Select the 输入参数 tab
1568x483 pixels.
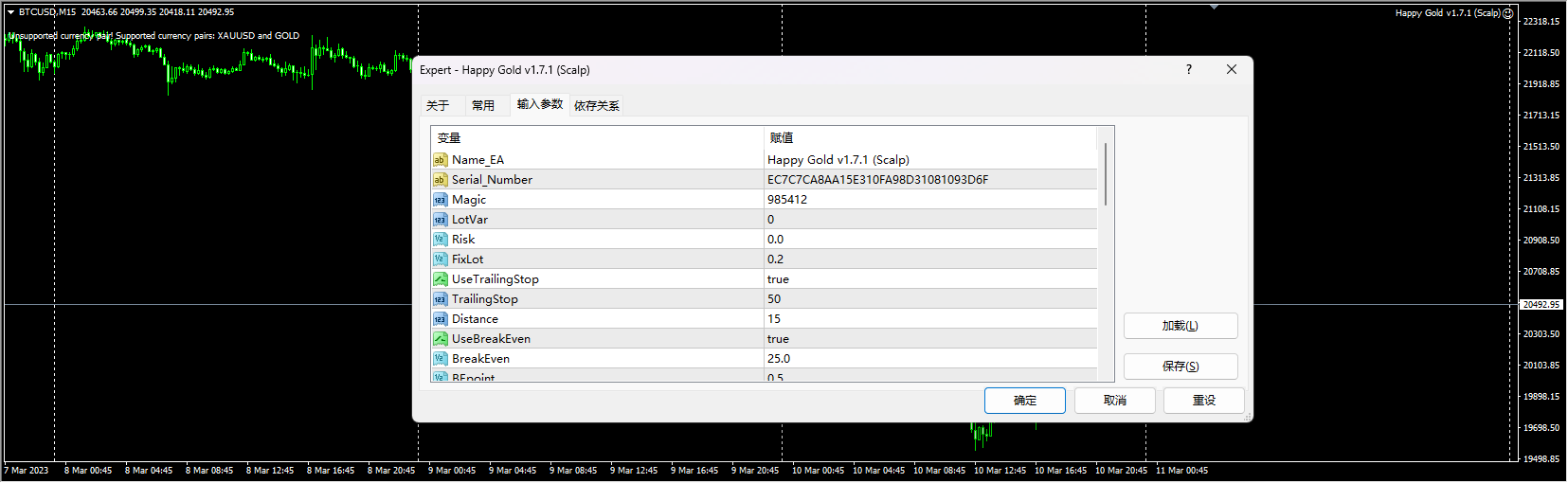540,104
